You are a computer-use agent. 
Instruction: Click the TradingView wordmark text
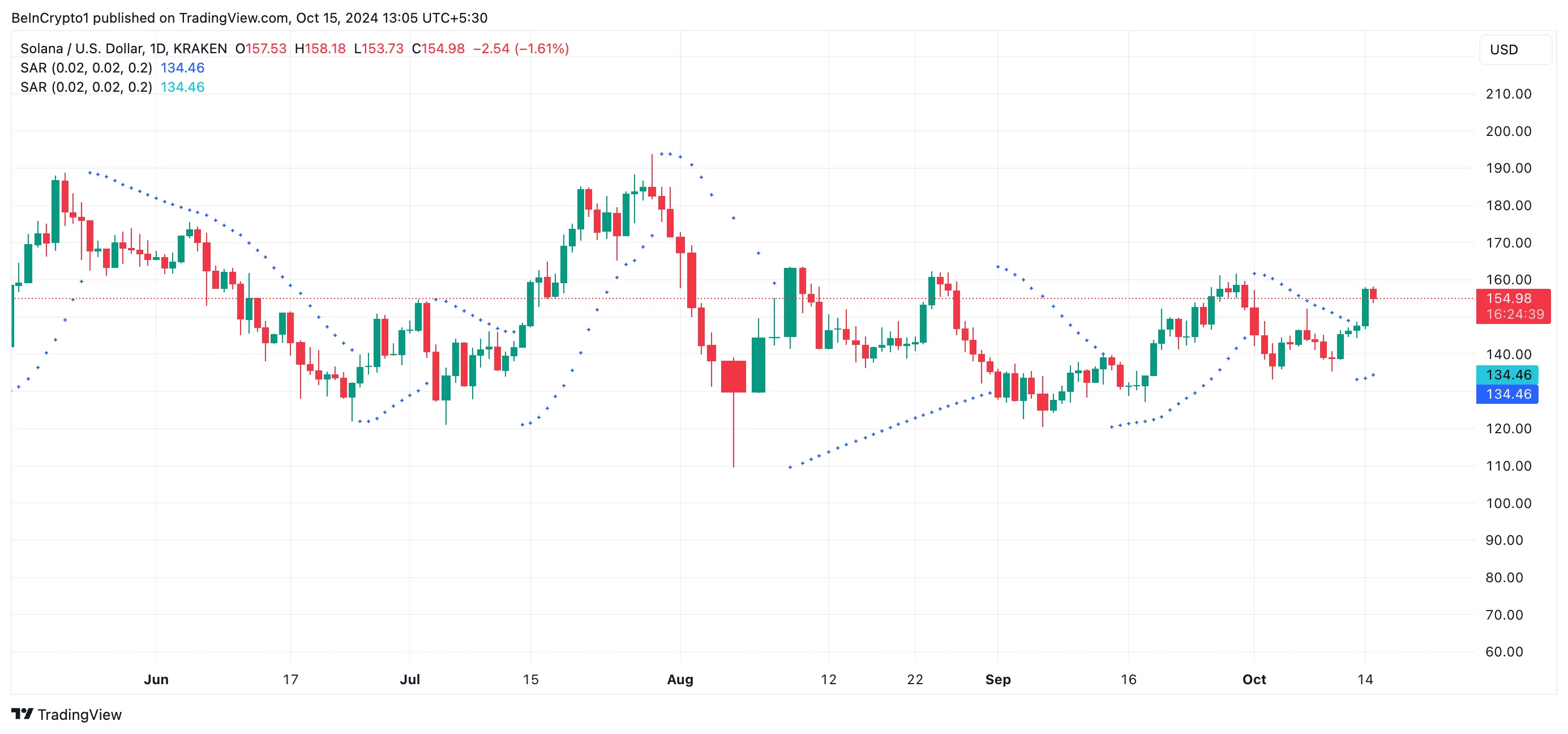(x=80, y=715)
